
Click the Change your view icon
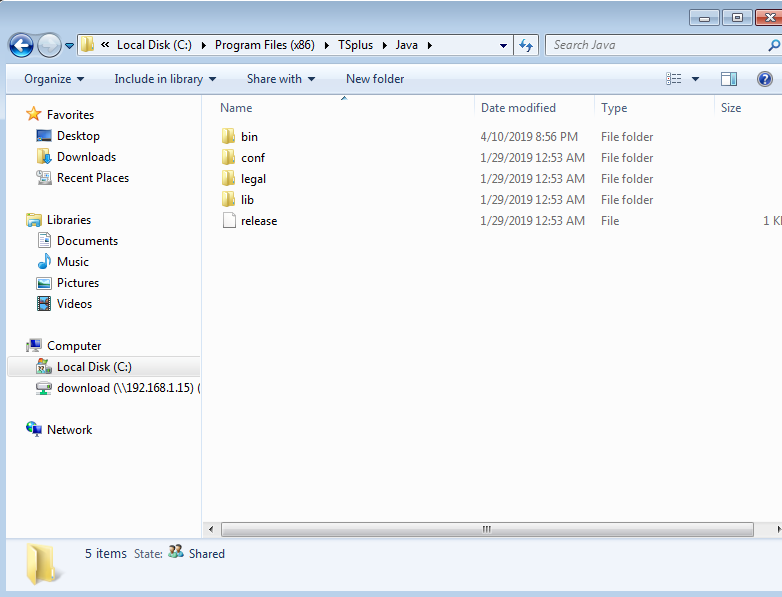point(675,79)
